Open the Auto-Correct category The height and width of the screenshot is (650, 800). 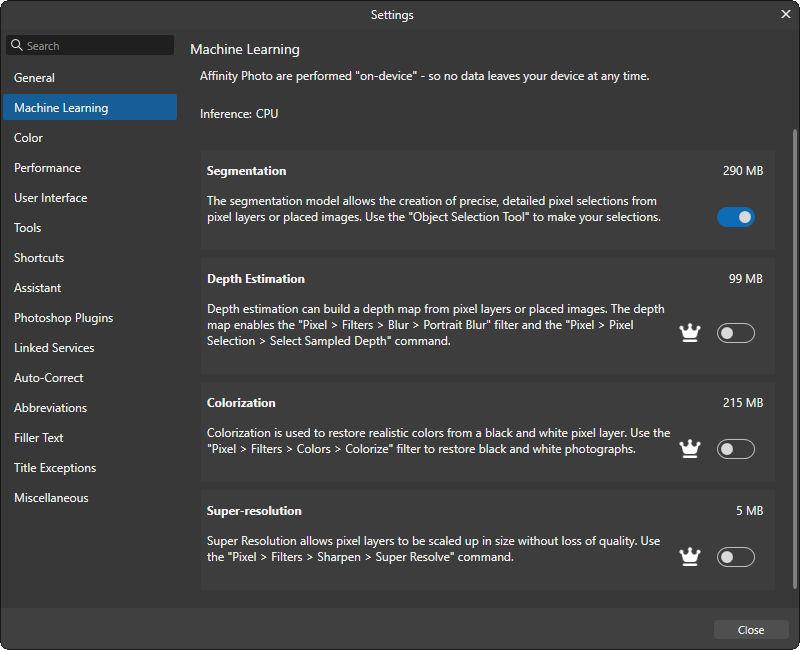49,378
